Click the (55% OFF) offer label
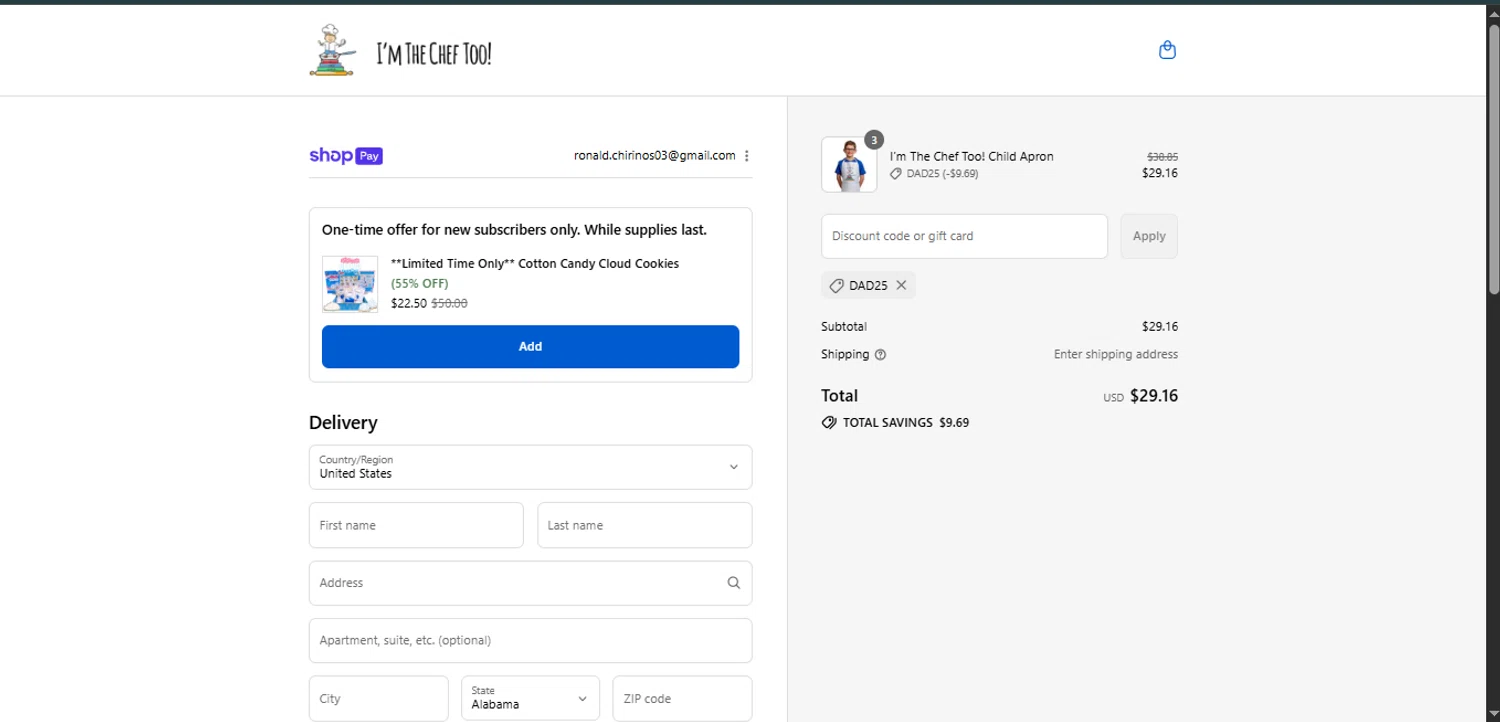This screenshot has height=722, width=1500. click(419, 284)
